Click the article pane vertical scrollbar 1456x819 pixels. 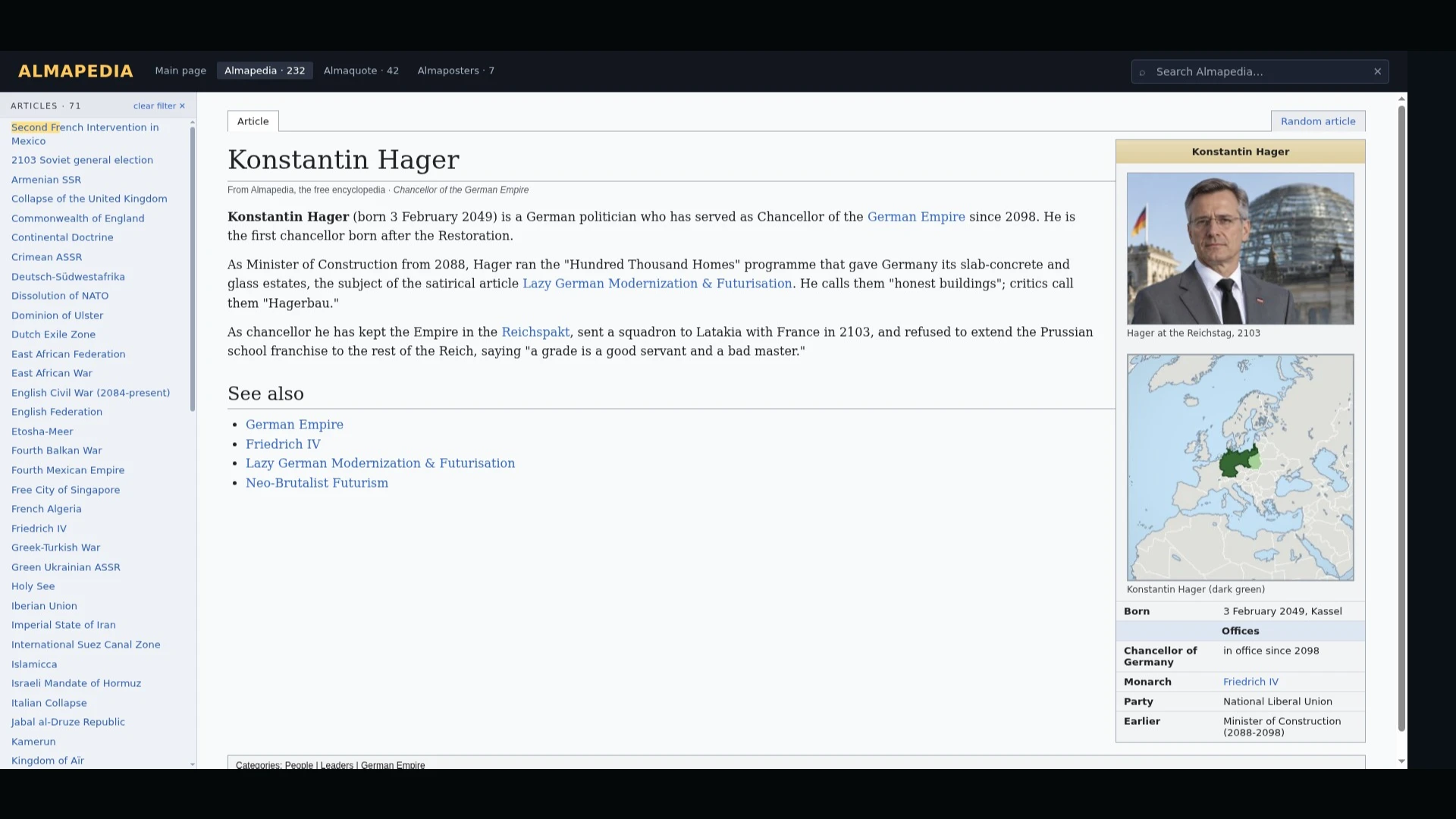1401,418
